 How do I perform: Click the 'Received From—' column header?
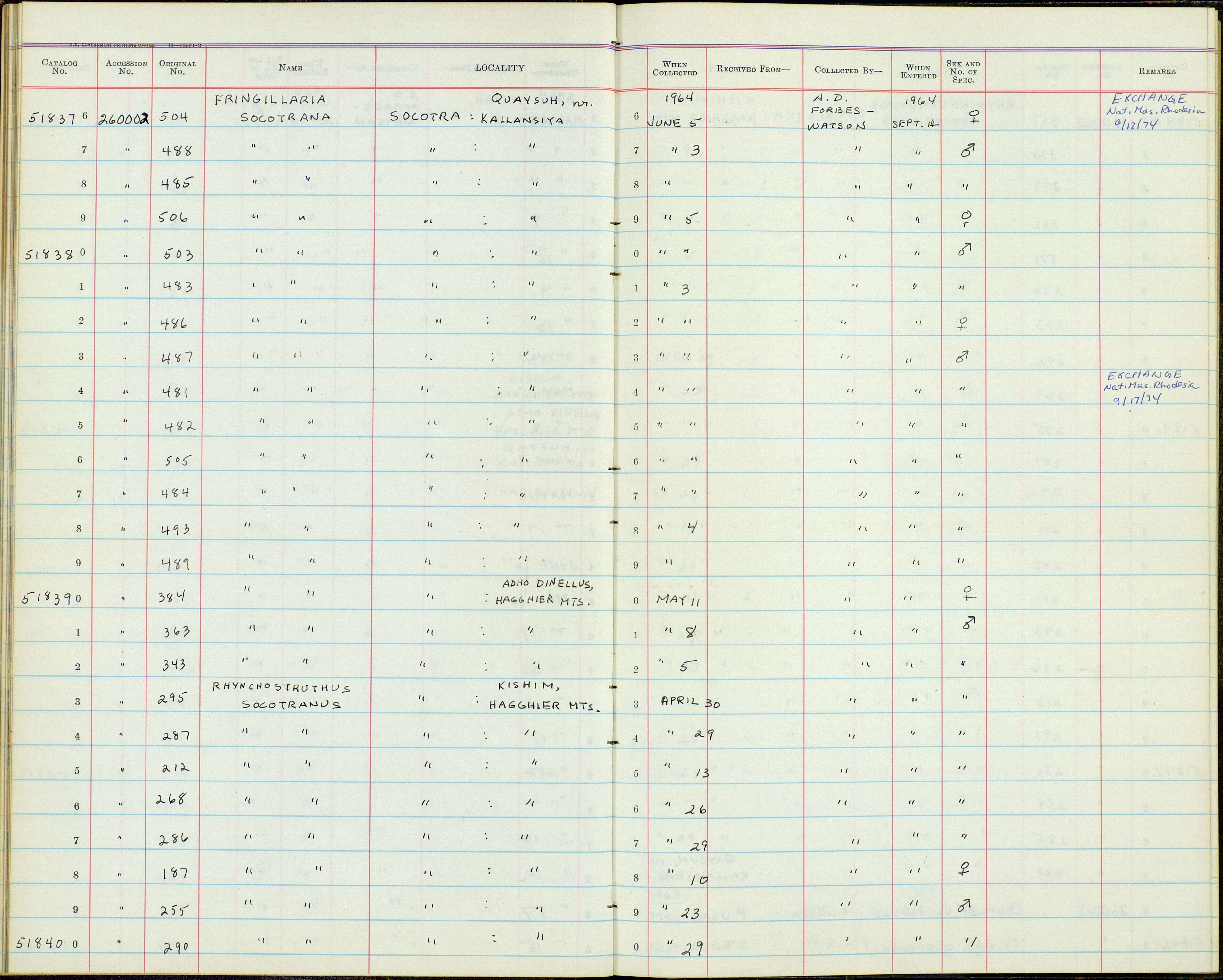point(753,69)
